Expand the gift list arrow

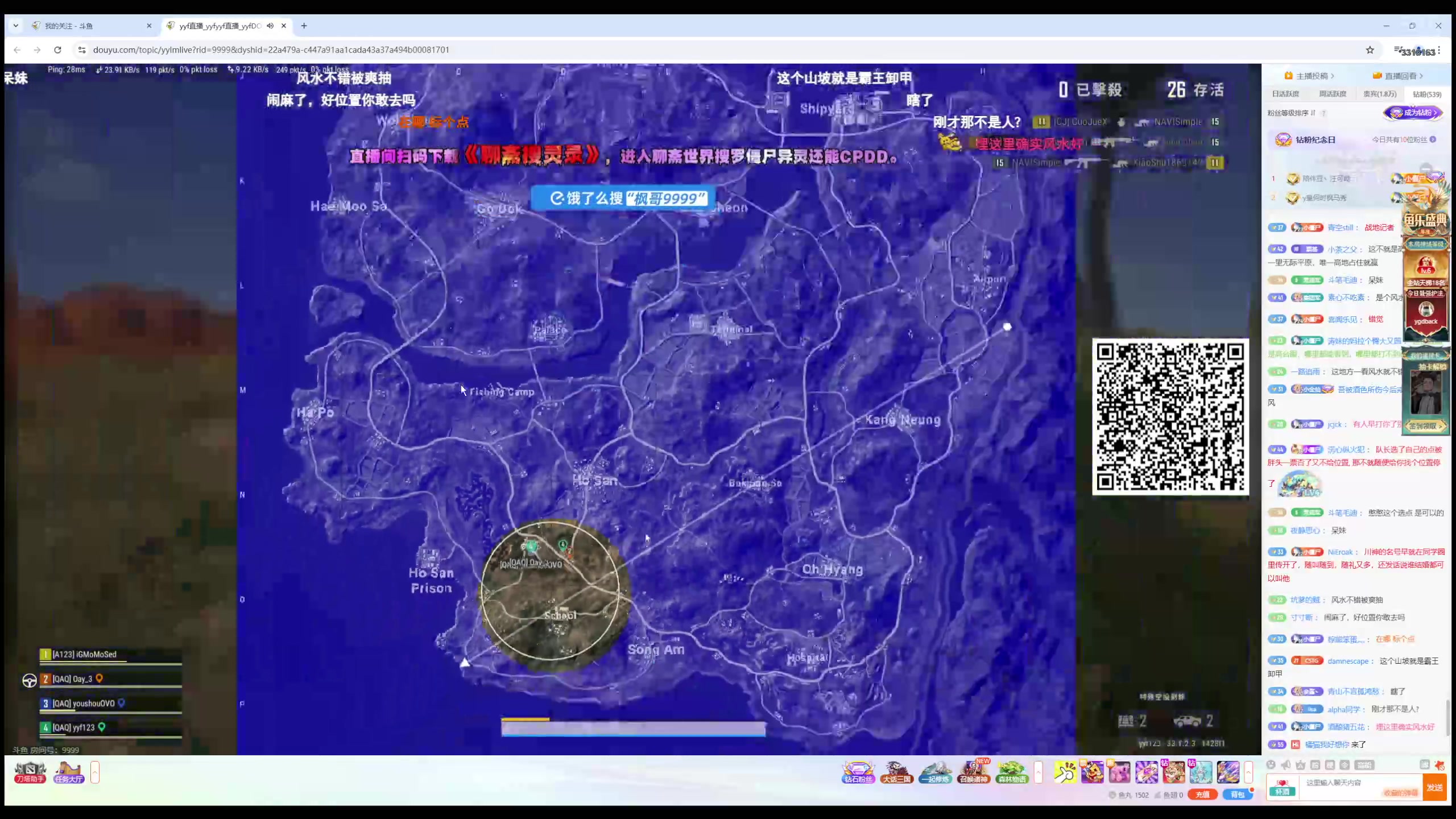1249,772
